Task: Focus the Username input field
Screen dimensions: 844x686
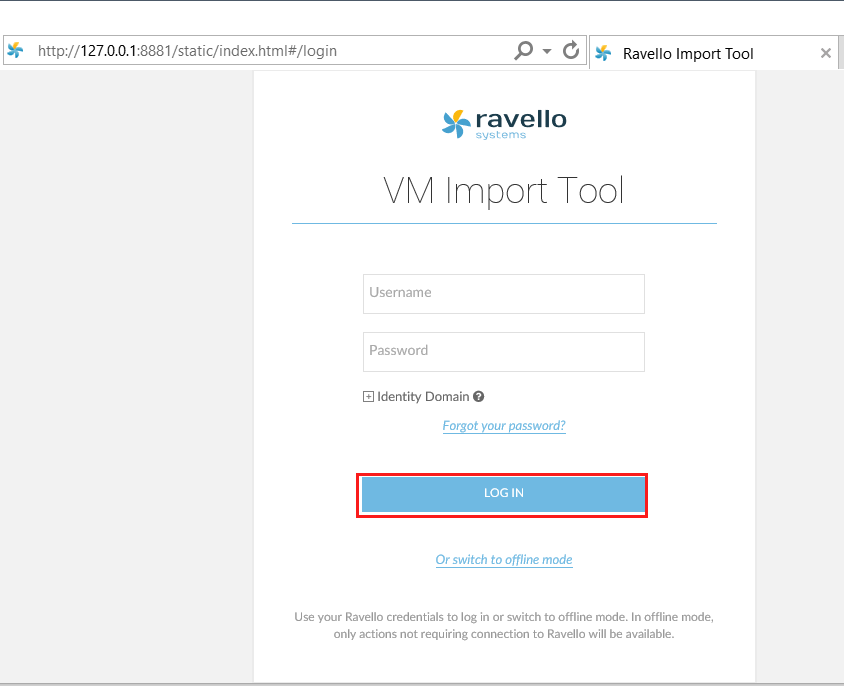Action: (x=504, y=294)
